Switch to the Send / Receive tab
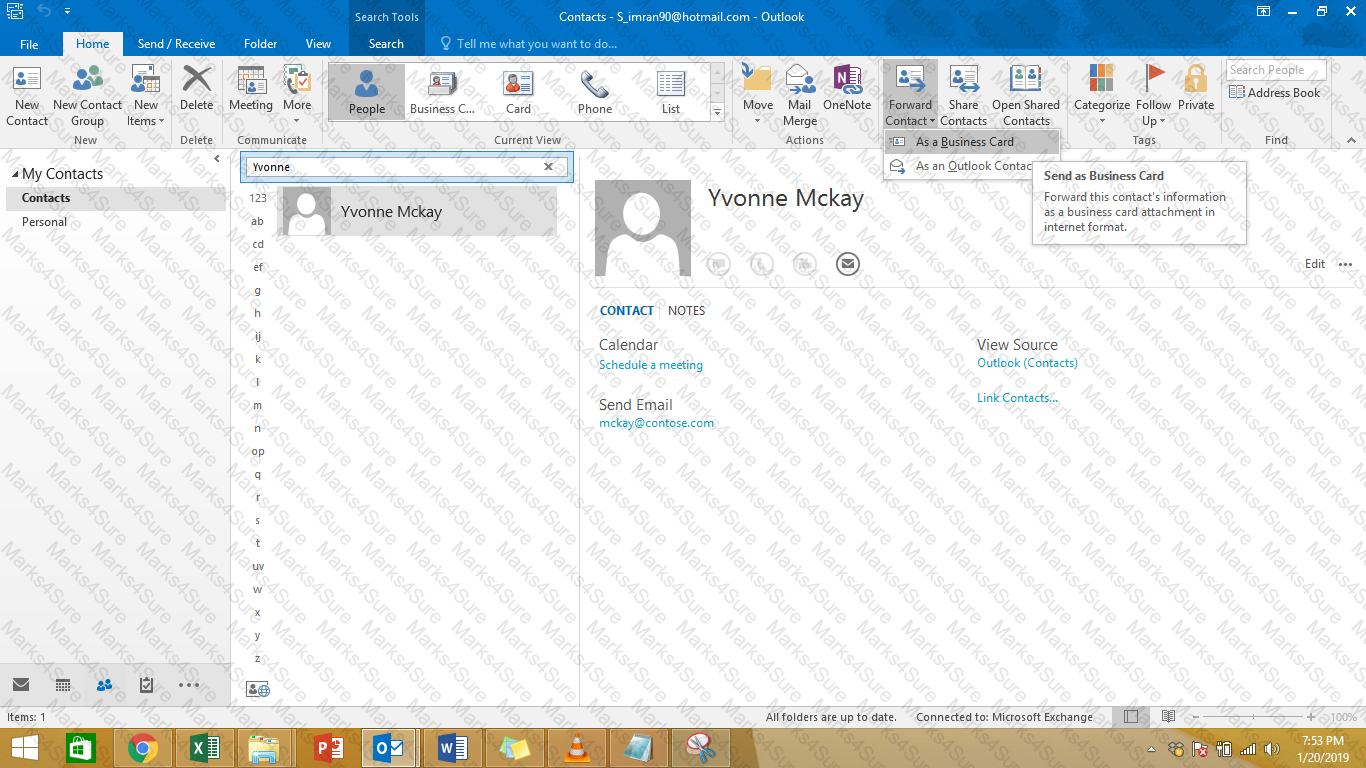1366x768 pixels. tap(176, 44)
